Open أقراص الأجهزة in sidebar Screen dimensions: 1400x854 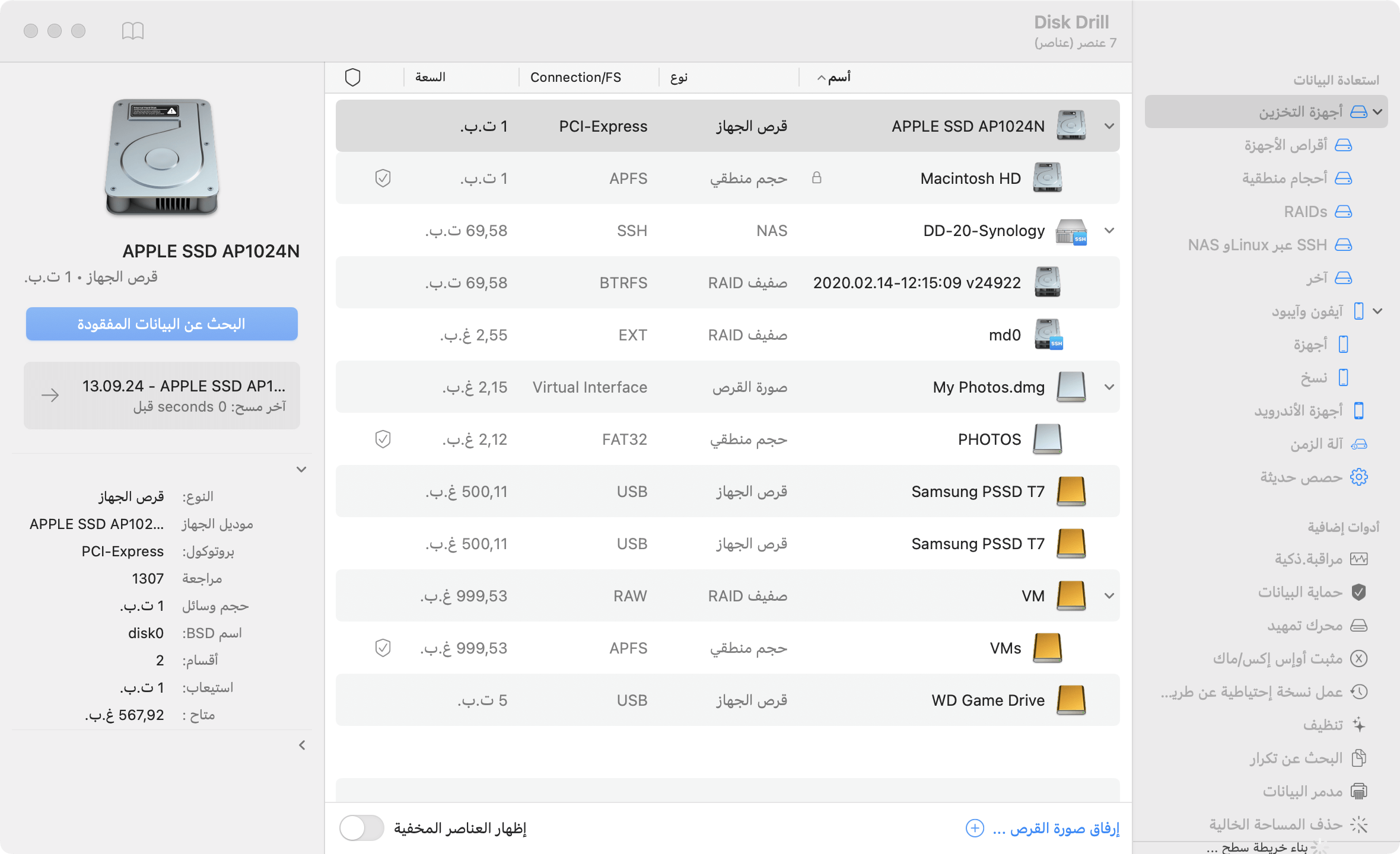[1298, 145]
